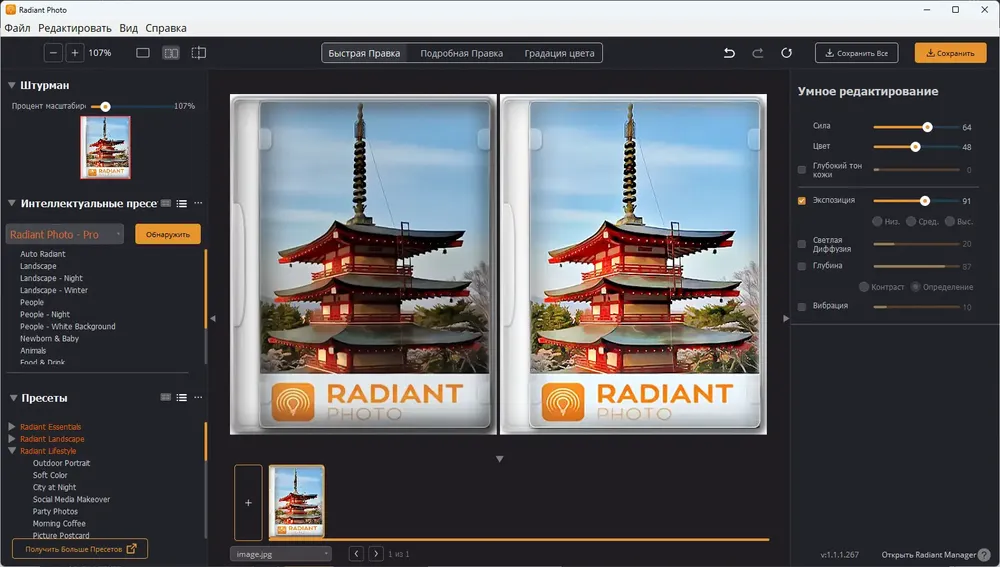Collapse the Штурман panel
This screenshot has width=1000, height=567.
point(12,85)
